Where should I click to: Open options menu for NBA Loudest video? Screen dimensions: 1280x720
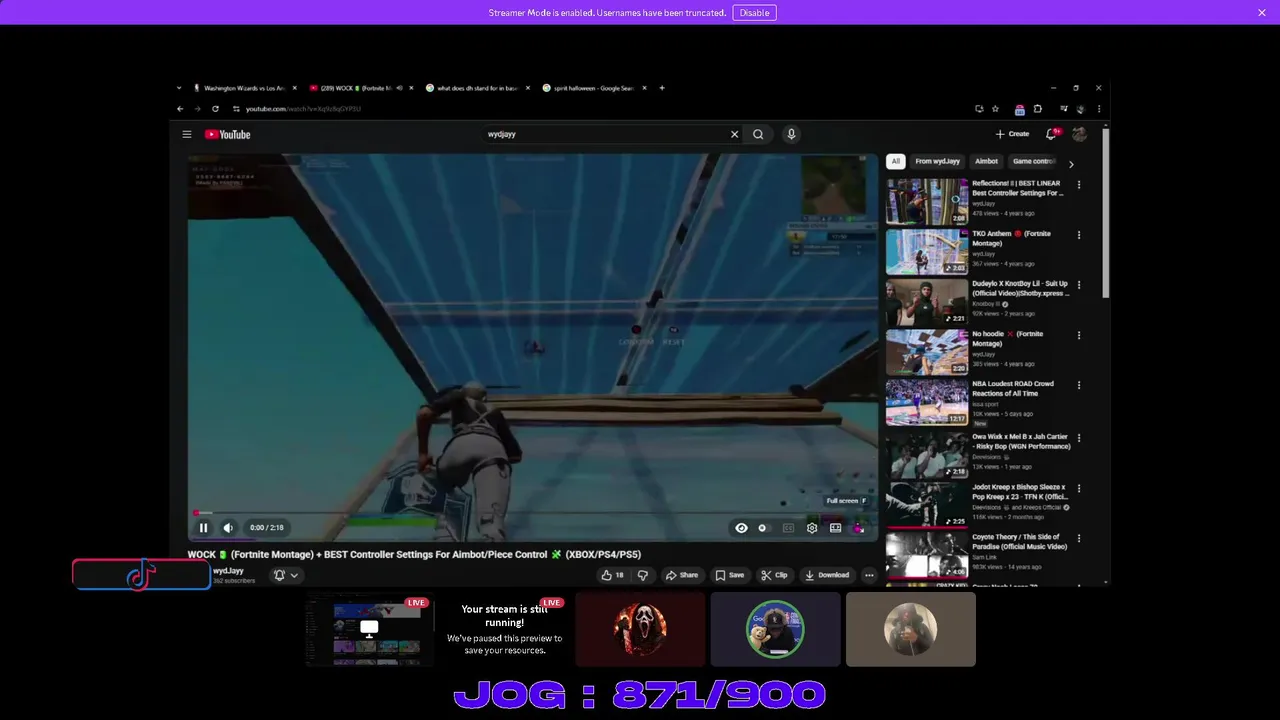(x=1078, y=385)
